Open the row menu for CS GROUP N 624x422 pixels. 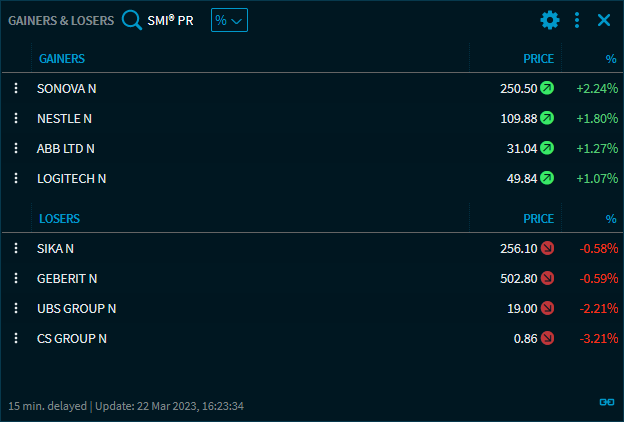(16, 338)
